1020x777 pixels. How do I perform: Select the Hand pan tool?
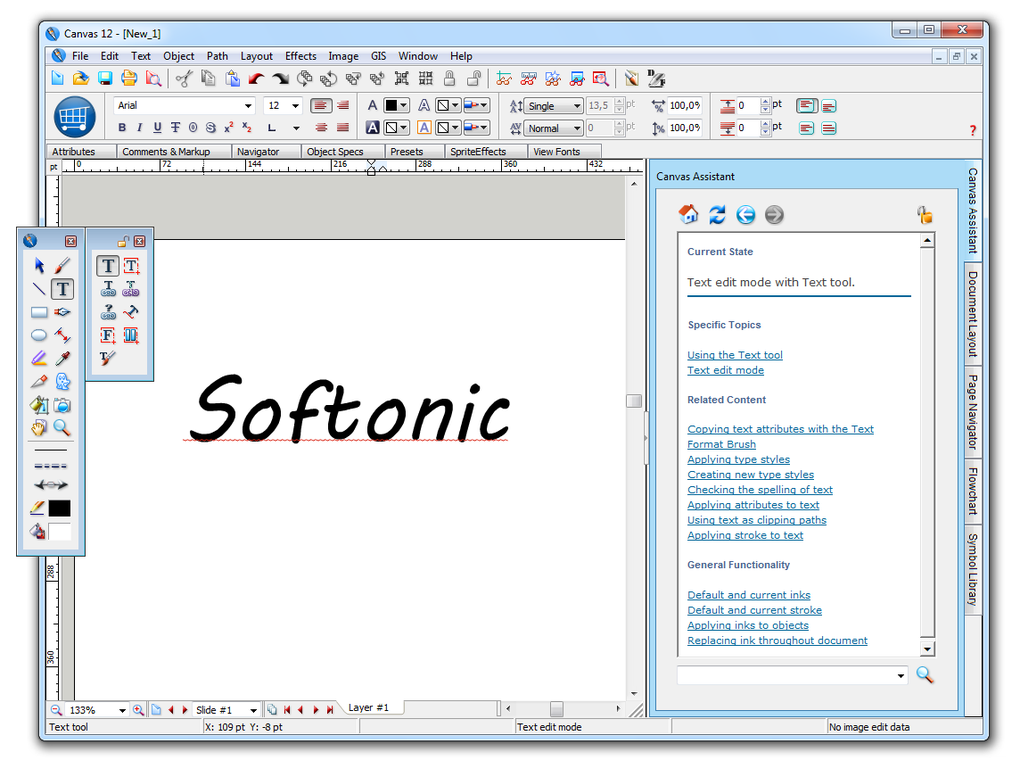pos(39,428)
